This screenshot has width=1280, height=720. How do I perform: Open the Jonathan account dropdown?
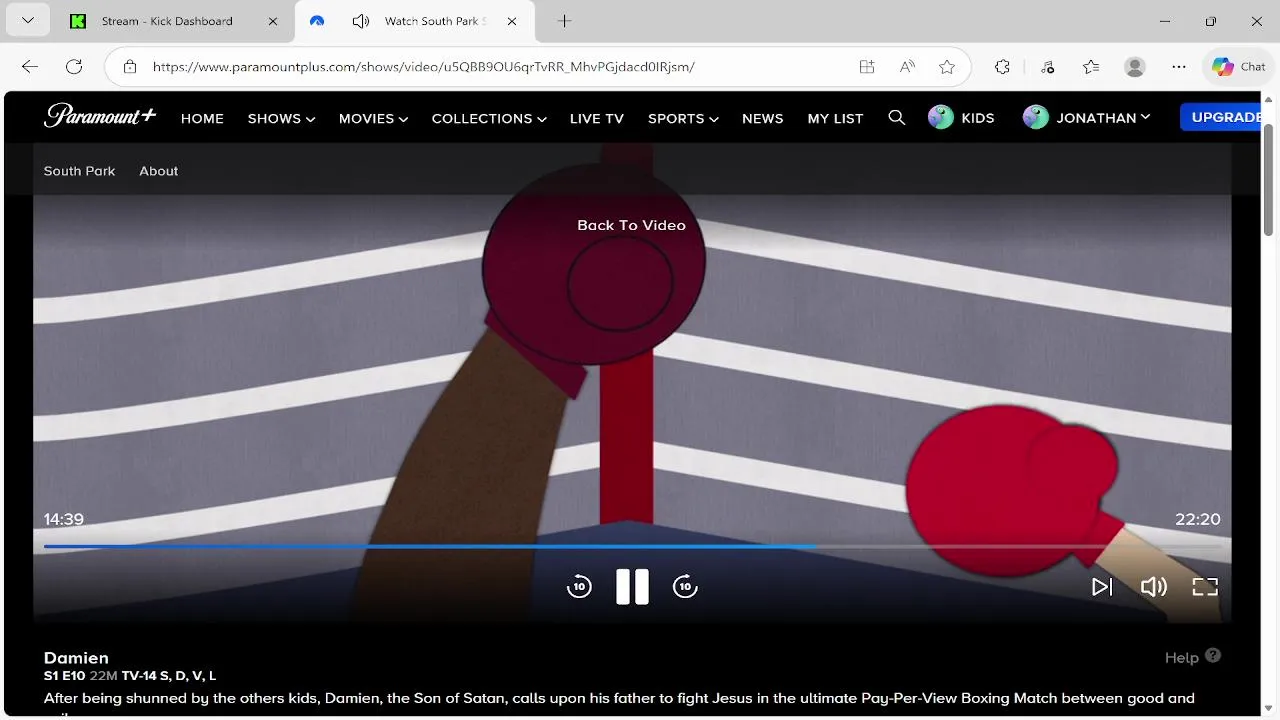coord(1103,118)
